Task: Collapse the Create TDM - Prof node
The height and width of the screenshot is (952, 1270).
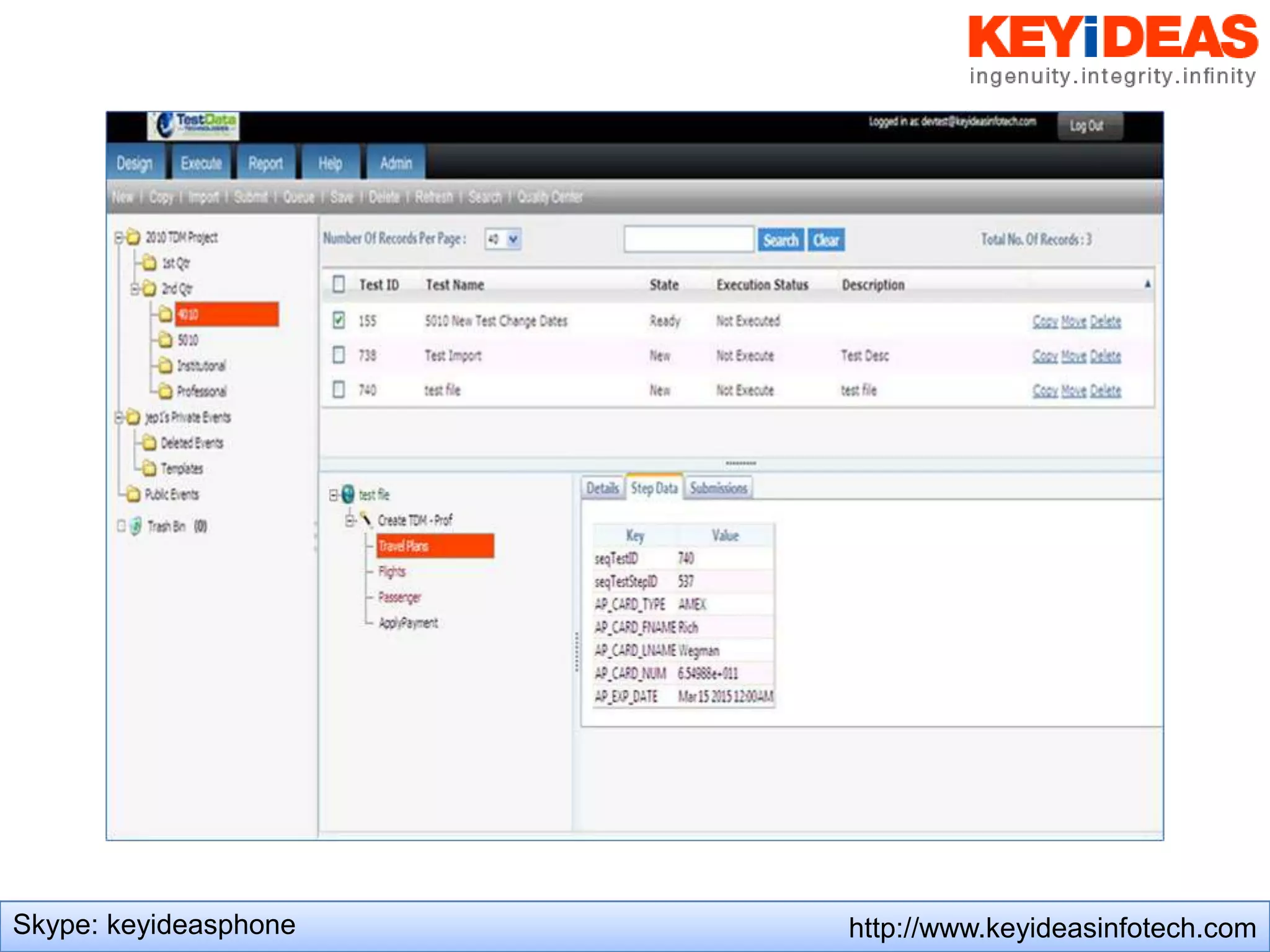Action: pos(350,520)
